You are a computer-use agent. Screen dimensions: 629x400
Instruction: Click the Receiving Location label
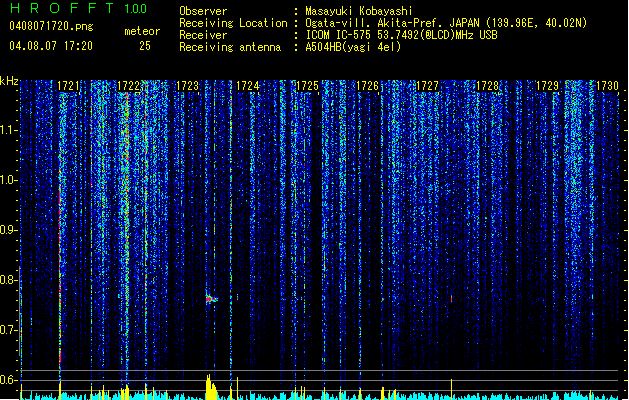233,23
